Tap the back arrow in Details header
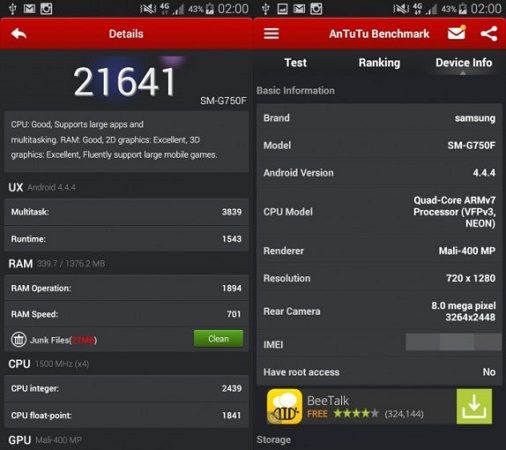Image resolution: width=506 pixels, height=450 pixels. pos(19,34)
